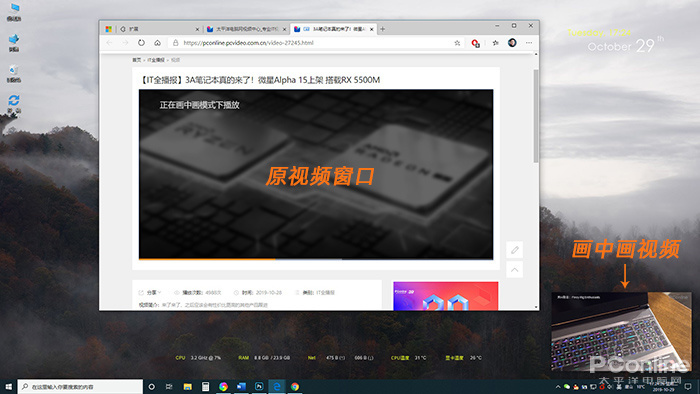Open WeChat icon in system tray

coord(567,386)
